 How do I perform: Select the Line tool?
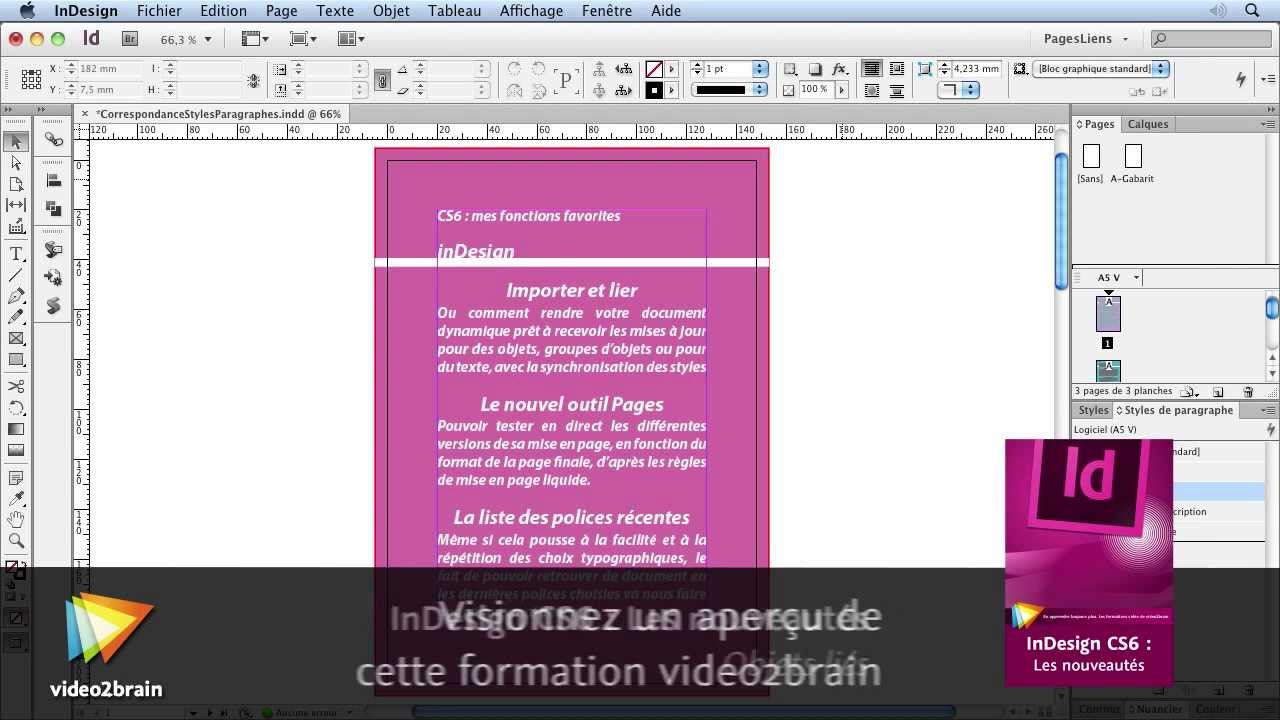pos(16,275)
